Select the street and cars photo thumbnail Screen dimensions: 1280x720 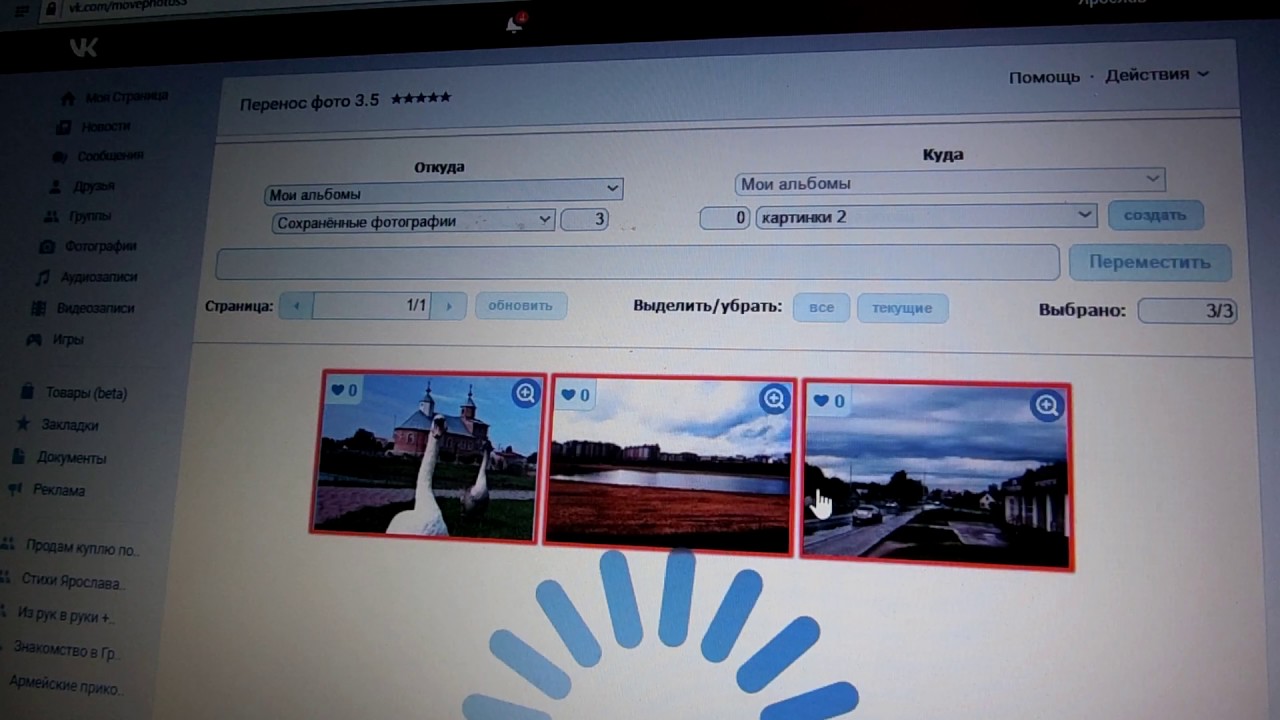[937, 476]
